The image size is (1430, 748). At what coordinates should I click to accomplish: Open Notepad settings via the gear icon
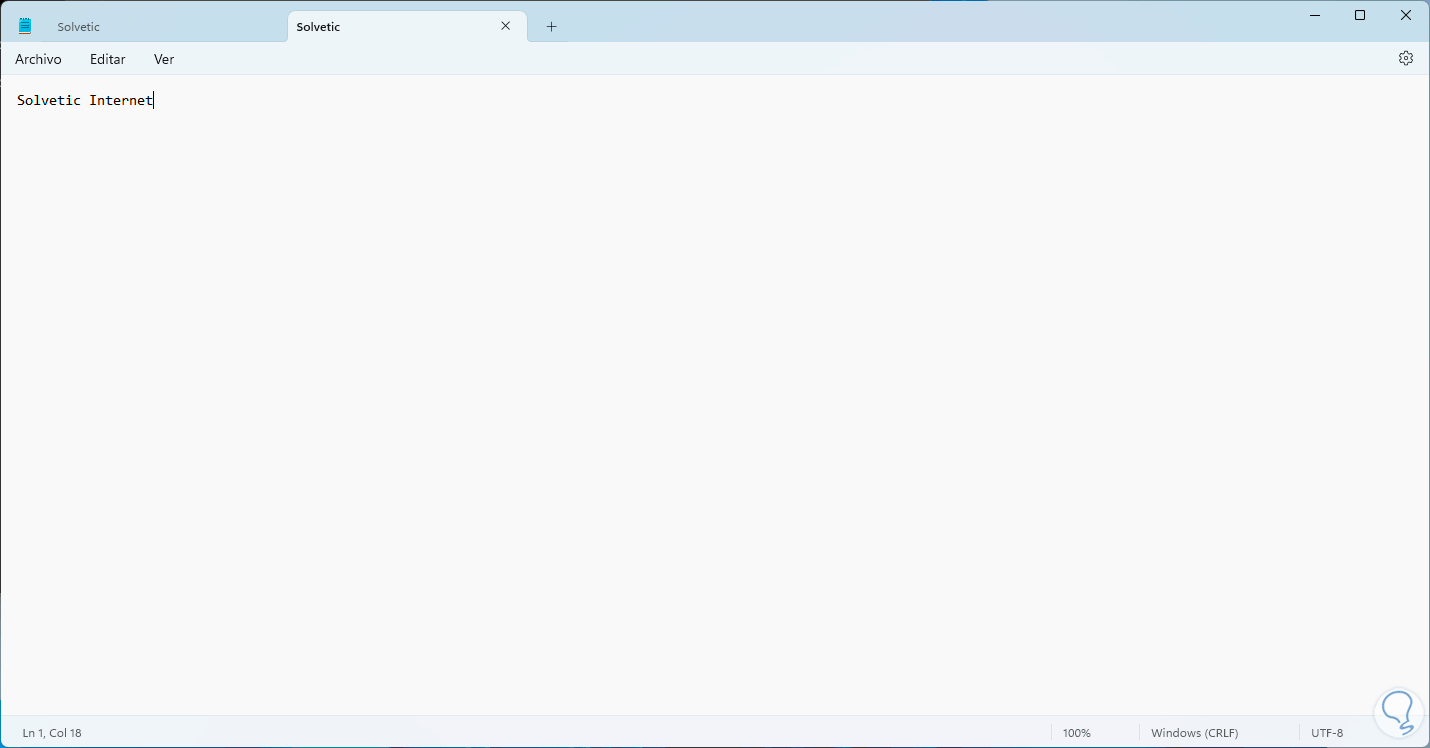1406,58
